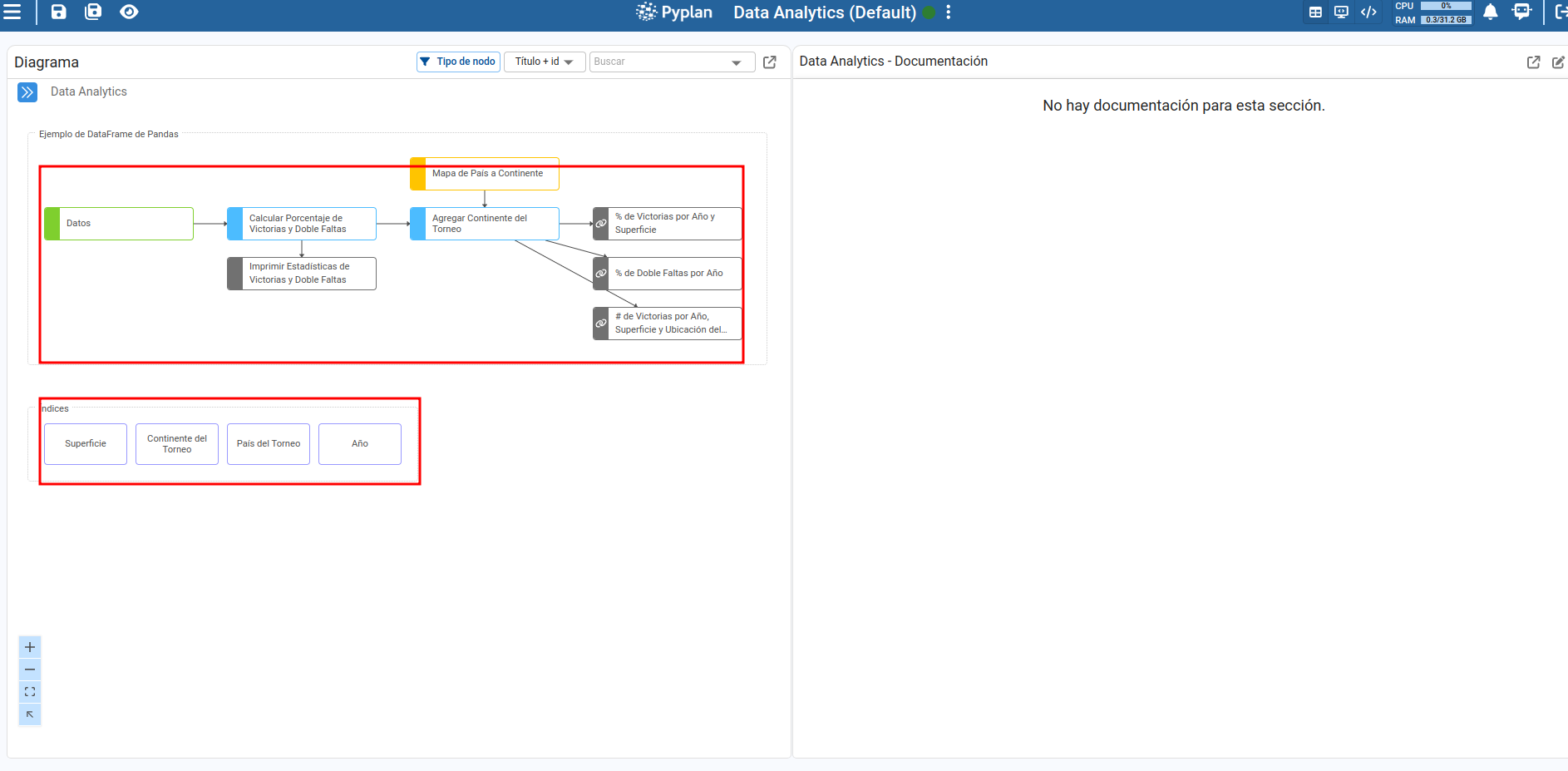Toggle the eye preview icon
1568x771 pixels.
click(129, 12)
